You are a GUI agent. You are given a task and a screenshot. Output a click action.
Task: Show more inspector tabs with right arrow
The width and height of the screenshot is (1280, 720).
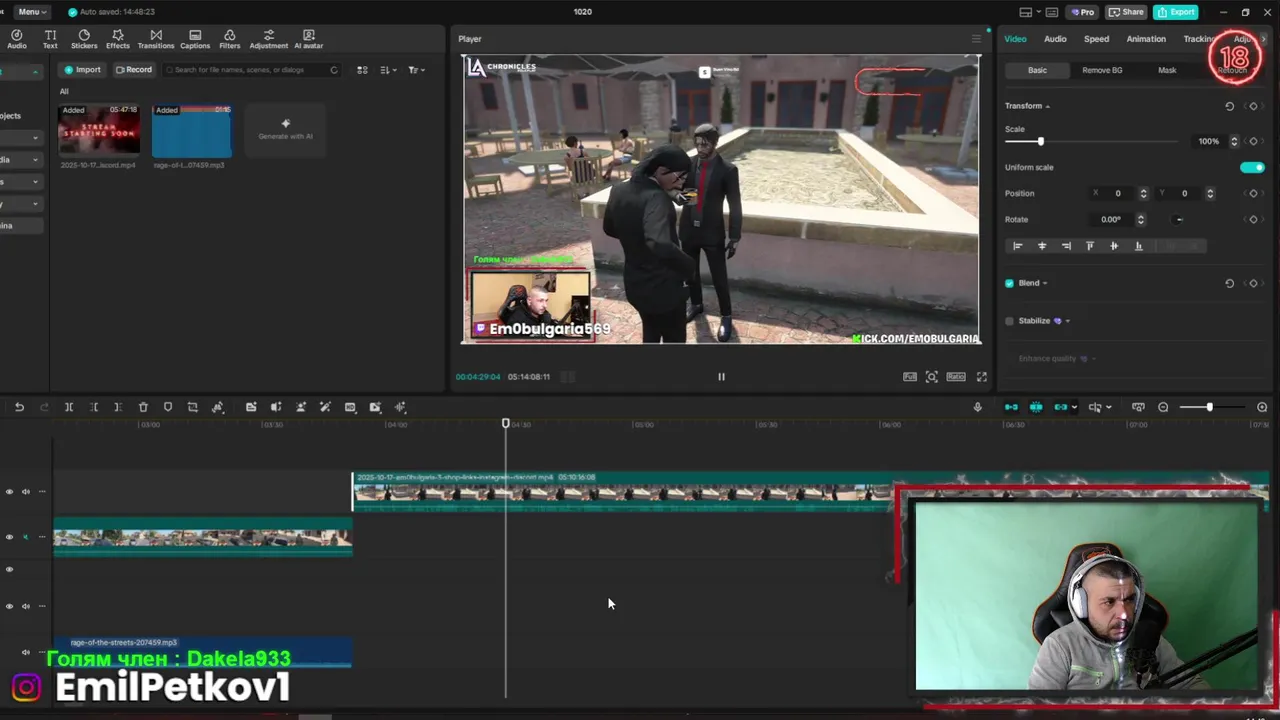click(1263, 39)
